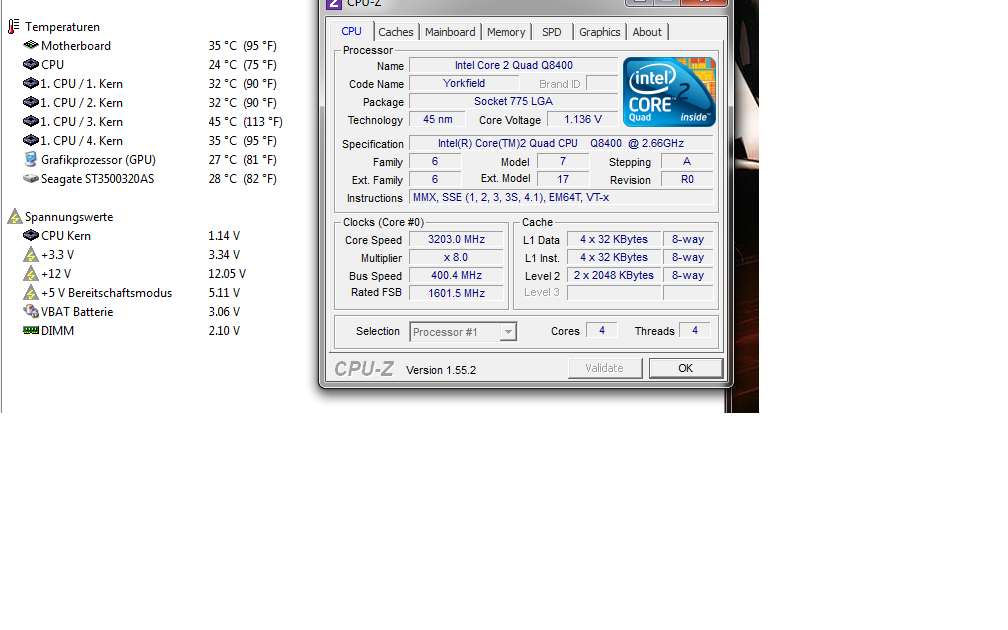
Task: Click the 12.05 V reading
Action: 227,273
